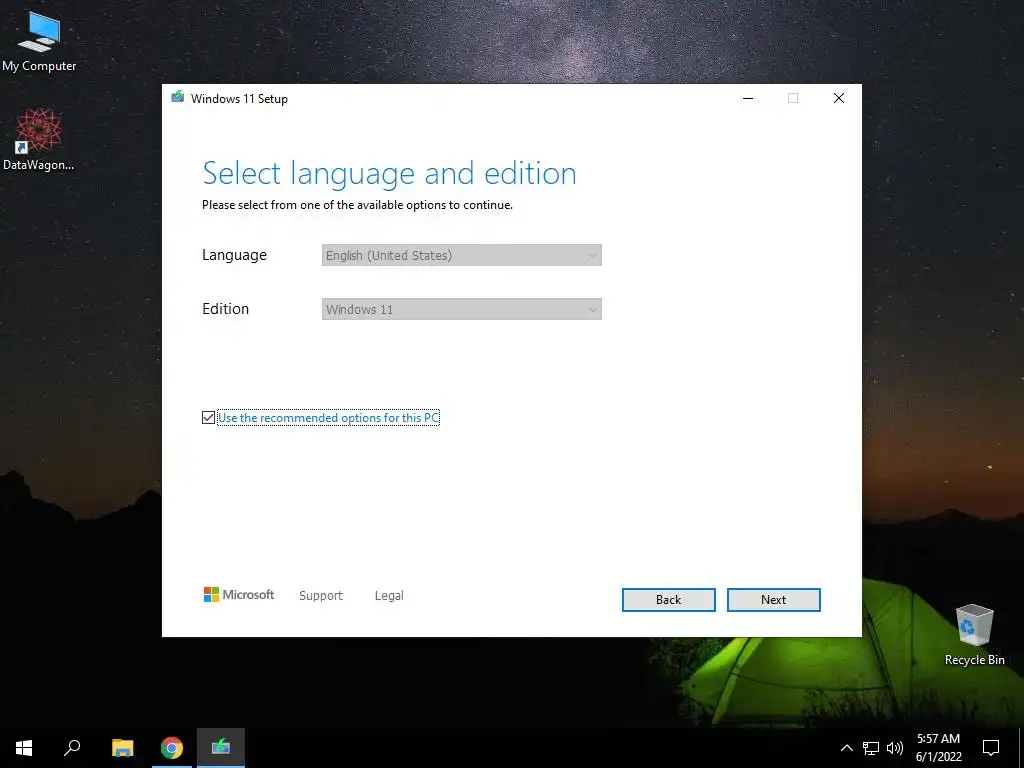
Task: Open My Computer desktop icon
Action: (39, 42)
